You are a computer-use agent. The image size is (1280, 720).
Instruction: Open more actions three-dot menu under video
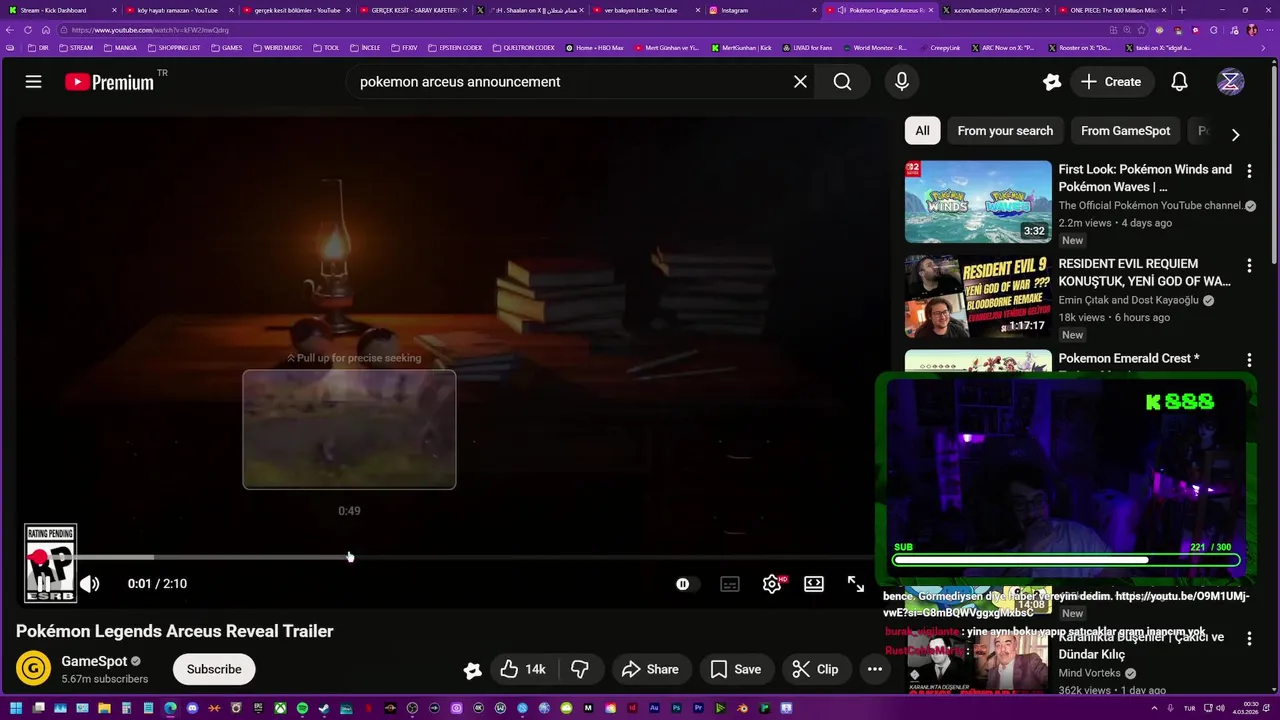pos(874,669)
